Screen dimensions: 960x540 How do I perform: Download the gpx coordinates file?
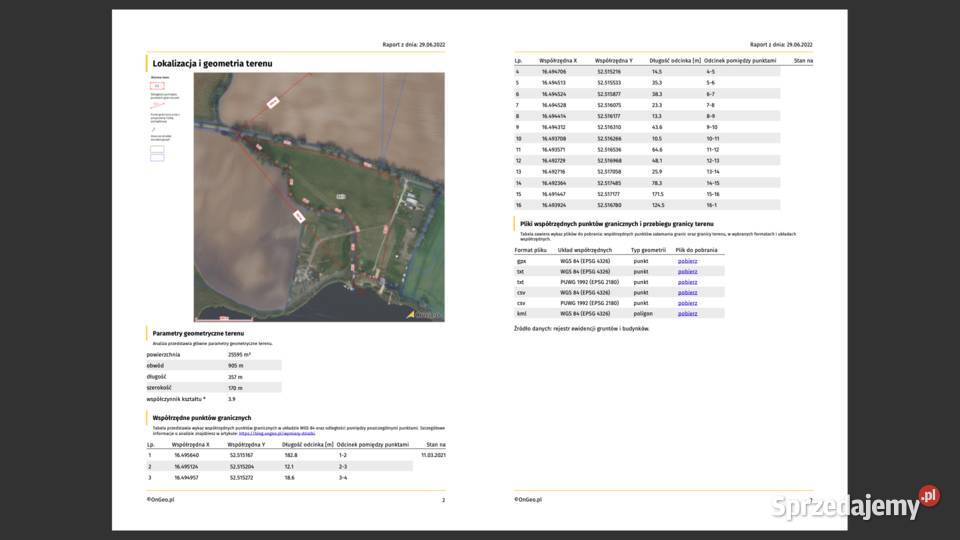pyautogui.click(x=687, y=261)
